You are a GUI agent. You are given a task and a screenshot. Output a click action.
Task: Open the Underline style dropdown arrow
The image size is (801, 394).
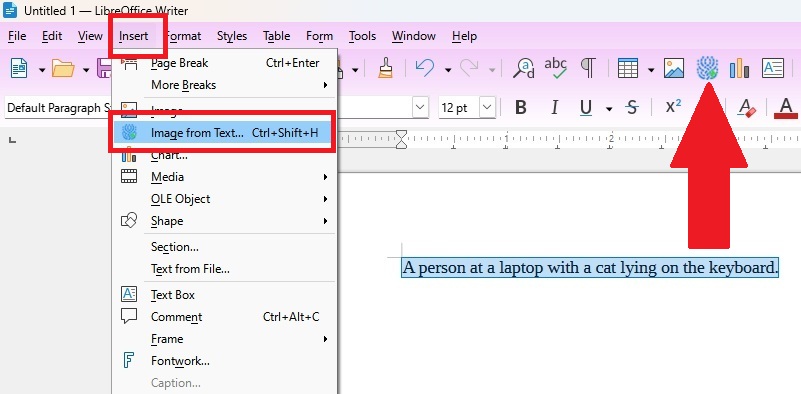click(609, 108)
